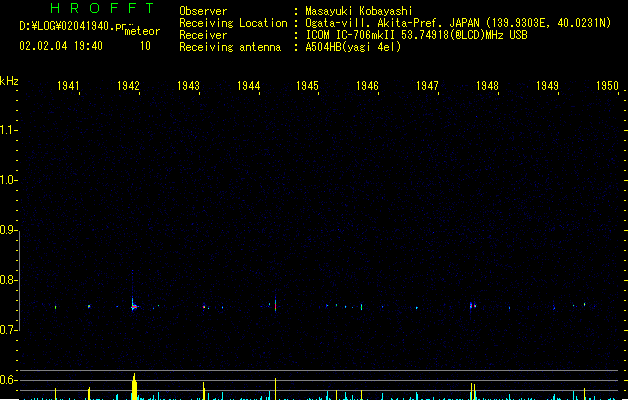
Task: Click the 1944 time axis marker
Action: [x=248, y=86]
